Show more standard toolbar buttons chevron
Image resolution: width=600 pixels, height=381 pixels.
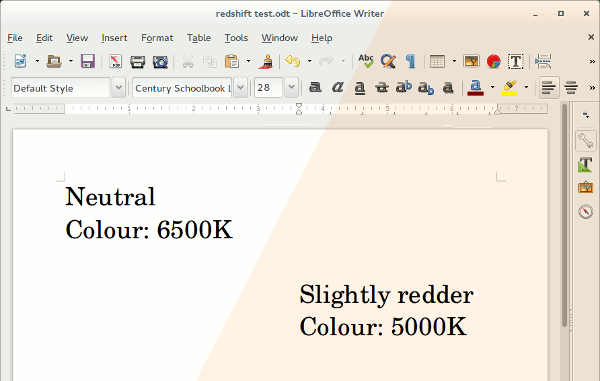pyautogui.click(x=592, y=61)
